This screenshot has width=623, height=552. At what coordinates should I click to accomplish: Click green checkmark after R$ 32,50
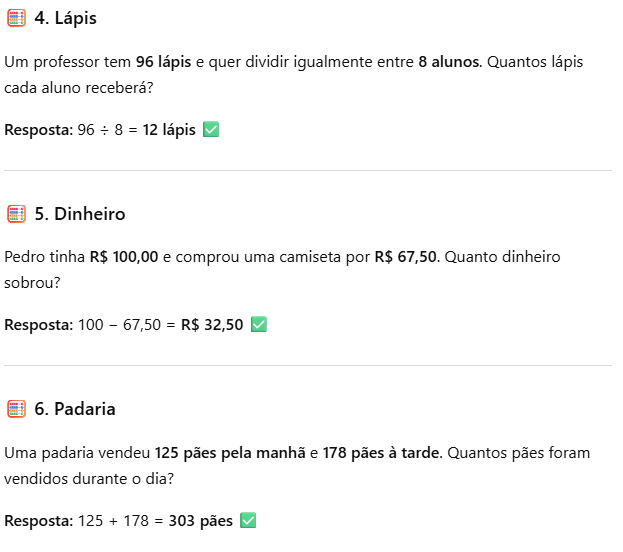click(259, 324)
